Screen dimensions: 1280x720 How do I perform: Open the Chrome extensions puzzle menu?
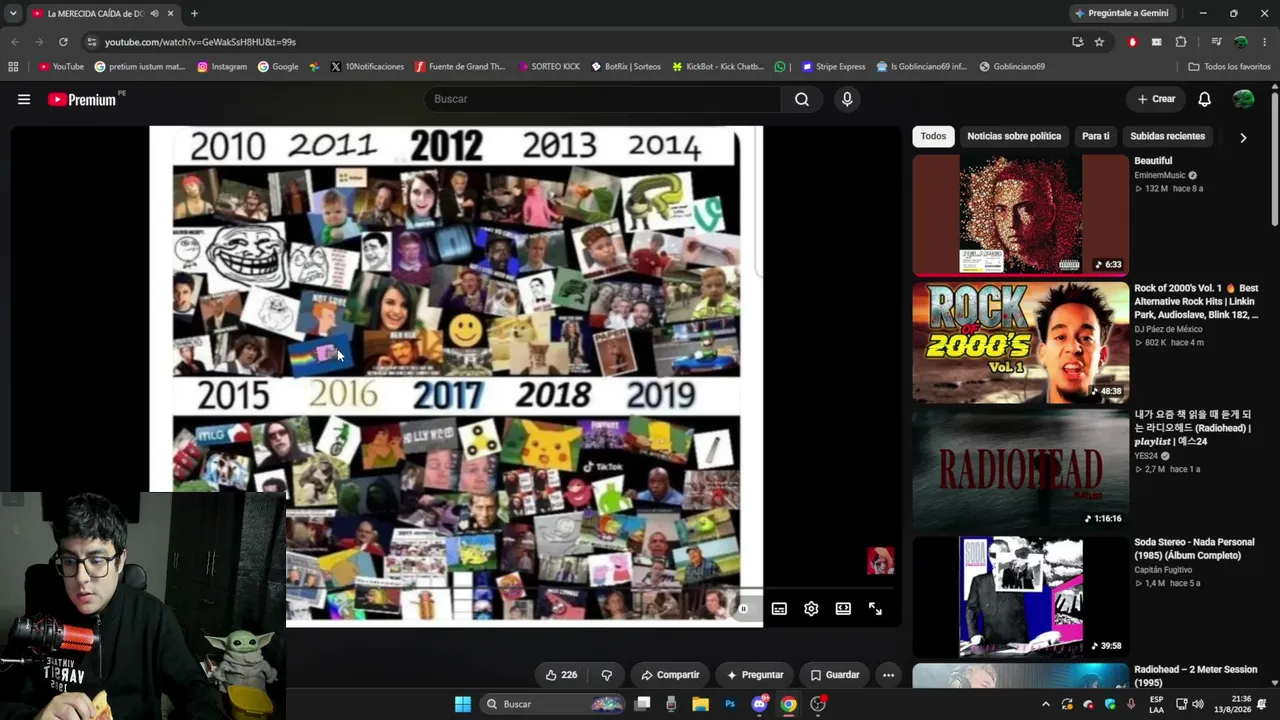[x=1181, y=42]
